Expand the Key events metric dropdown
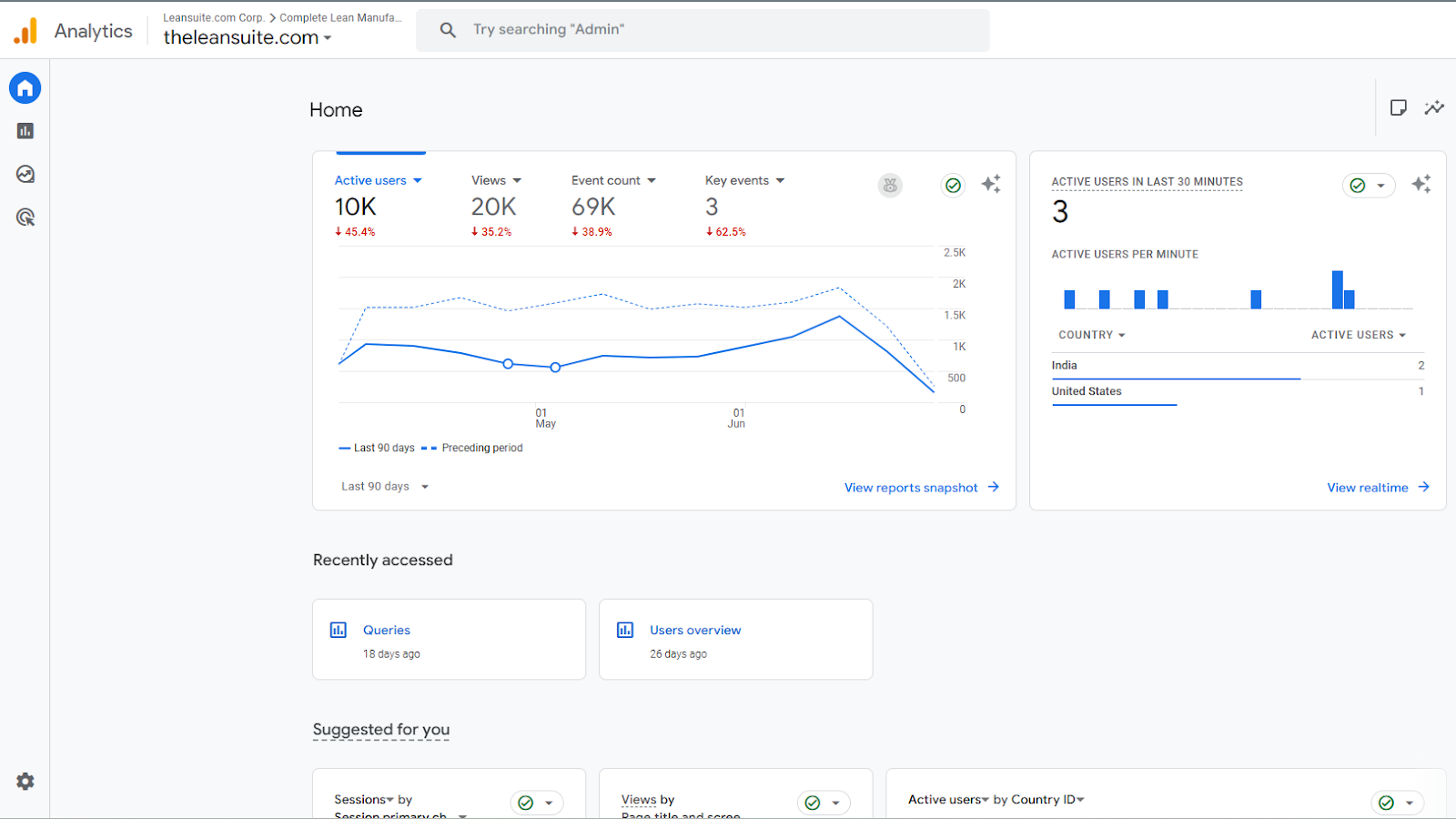Screen dimensions: 1456x819 click(780, 180)
